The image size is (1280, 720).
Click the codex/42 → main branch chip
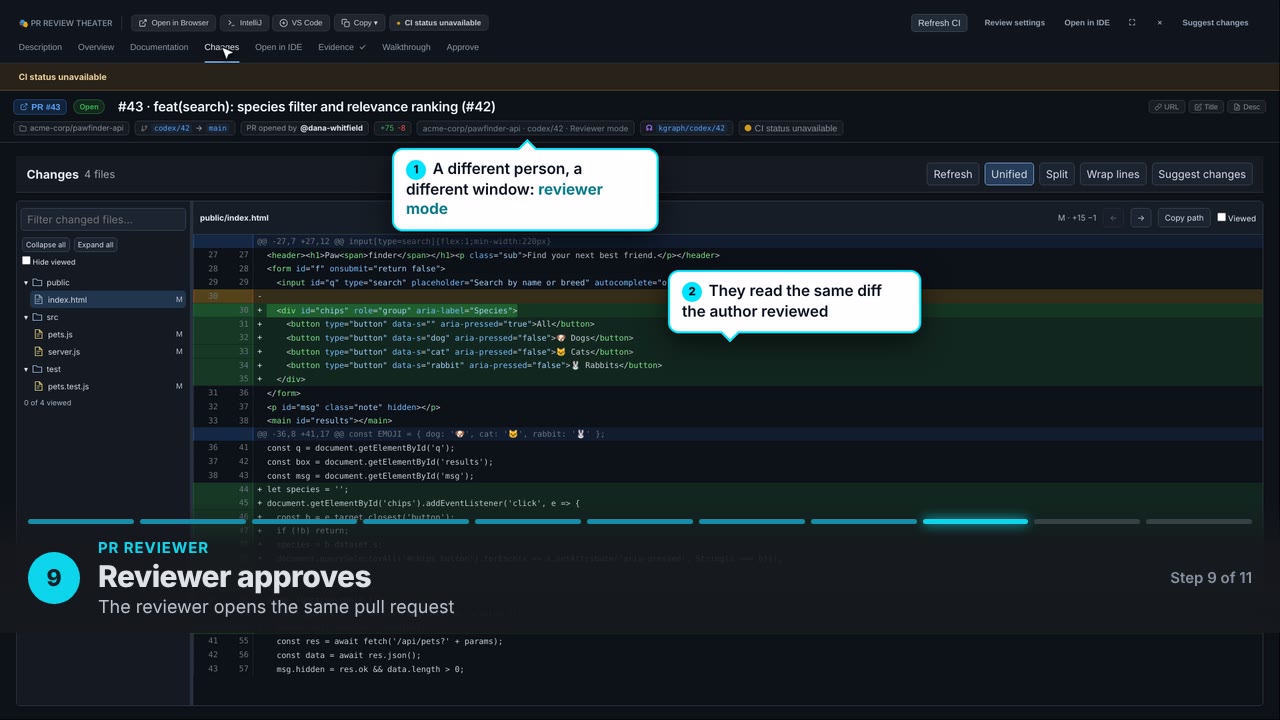click(185, 128)
